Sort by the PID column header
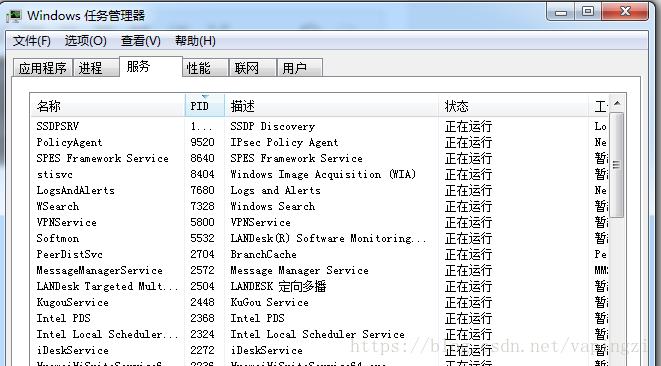The image size is (661, 366). (205, 106)
